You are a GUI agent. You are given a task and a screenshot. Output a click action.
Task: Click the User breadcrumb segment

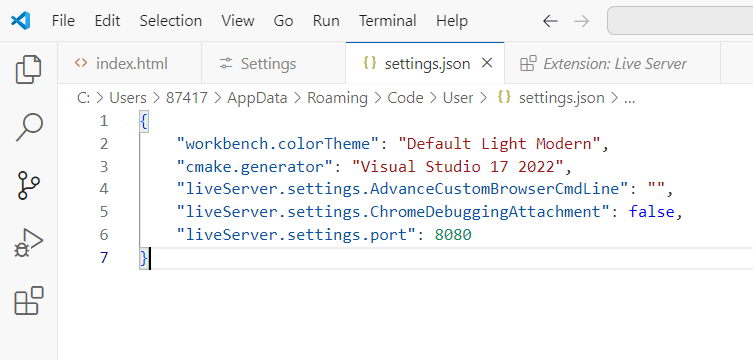pos(458,98)
